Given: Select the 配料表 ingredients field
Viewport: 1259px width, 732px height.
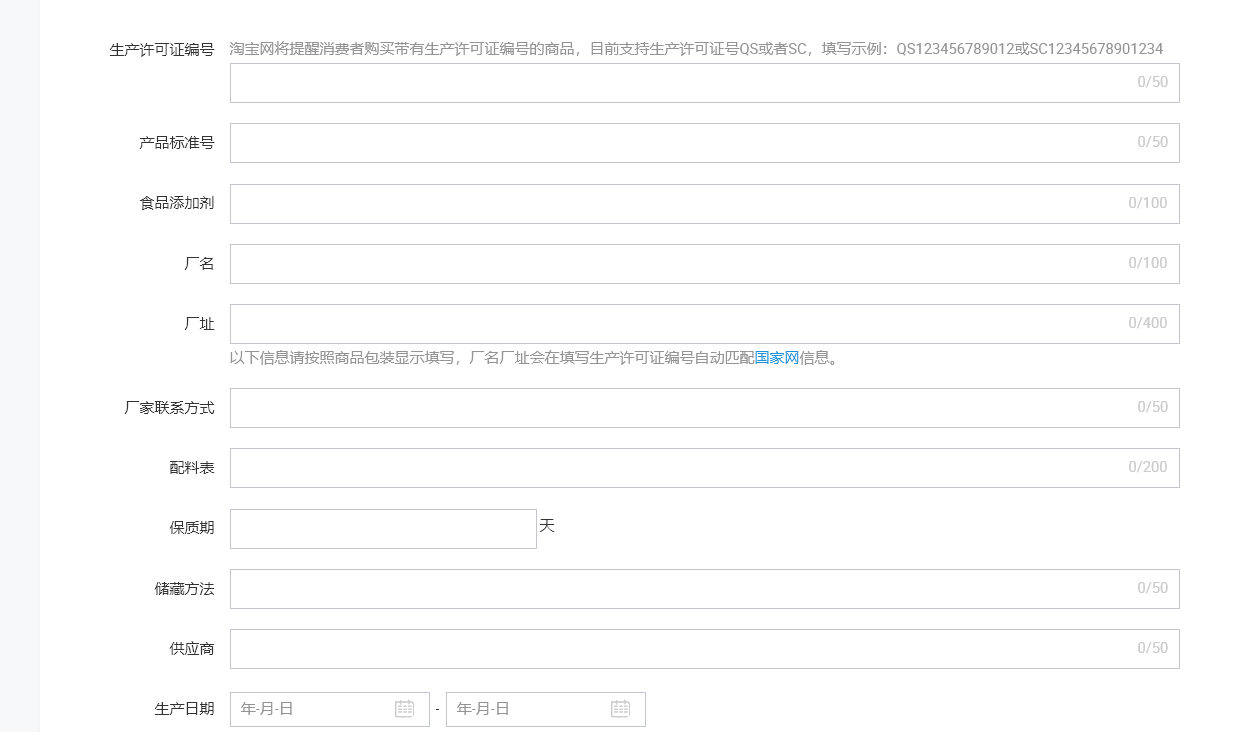Looking at the screenshot, I should point(680,468).
